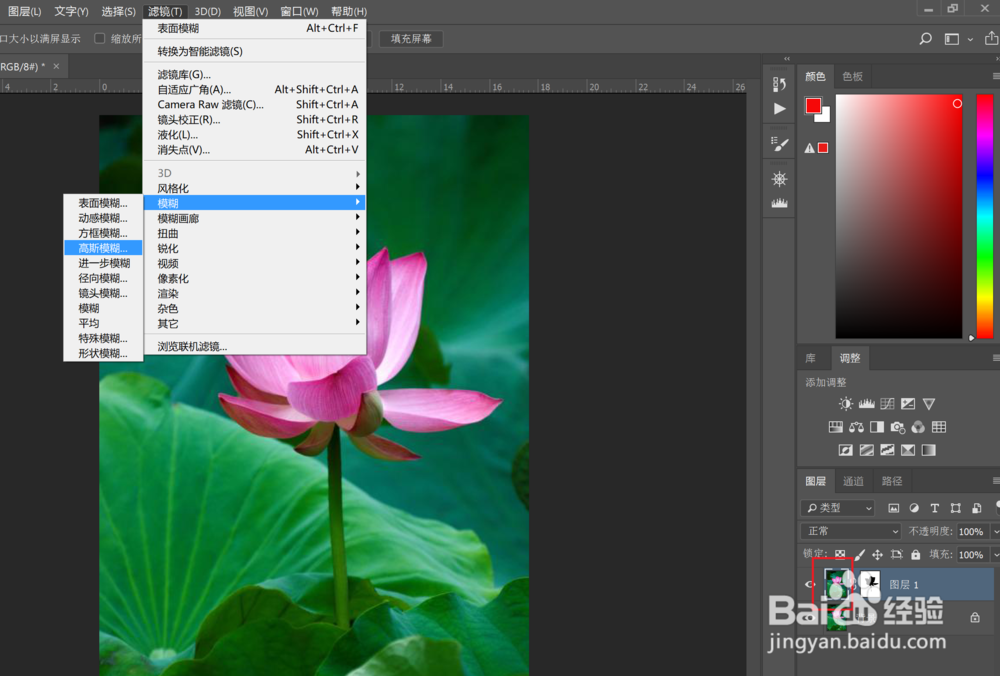
Task: Switch to the 库 tab
Action: click(x=811, y=358)
